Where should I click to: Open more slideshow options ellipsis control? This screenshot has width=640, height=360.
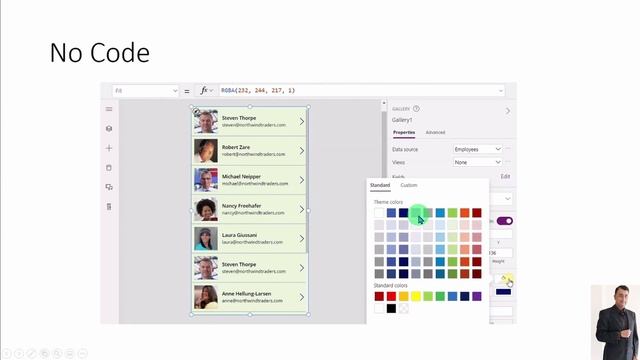click(x=82, y=353)
